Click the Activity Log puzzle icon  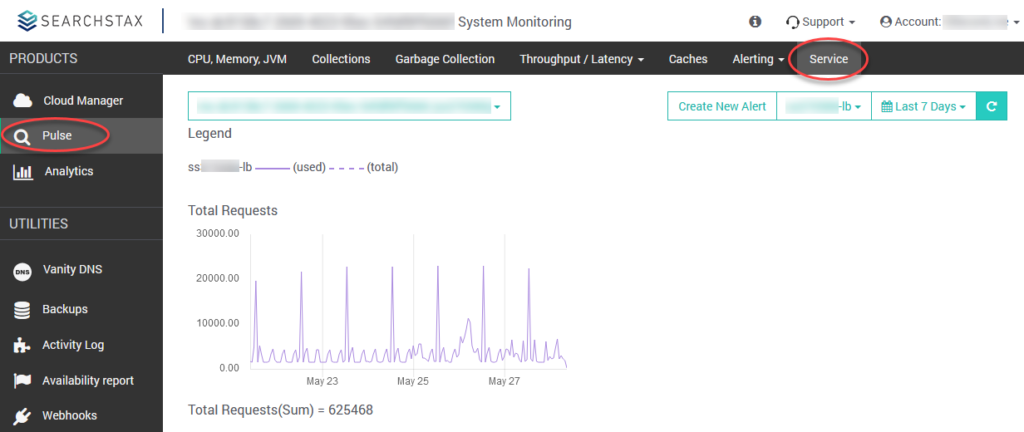tap(22, 346)
